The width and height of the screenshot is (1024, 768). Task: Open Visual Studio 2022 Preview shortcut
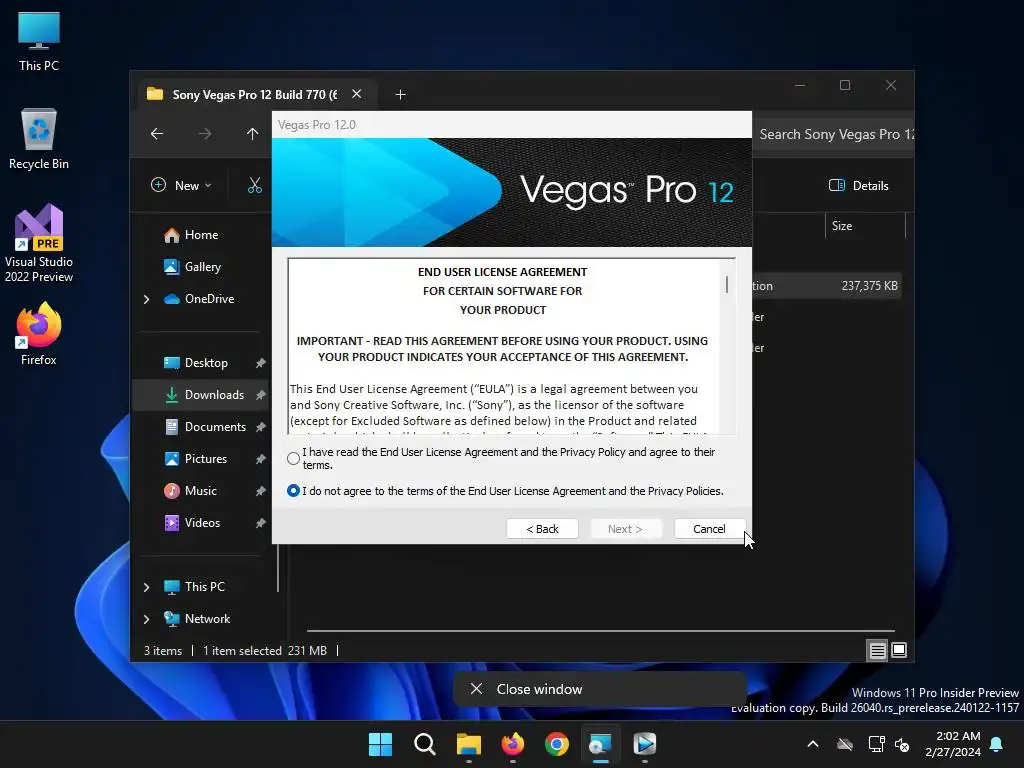click(x=39, y=244)
